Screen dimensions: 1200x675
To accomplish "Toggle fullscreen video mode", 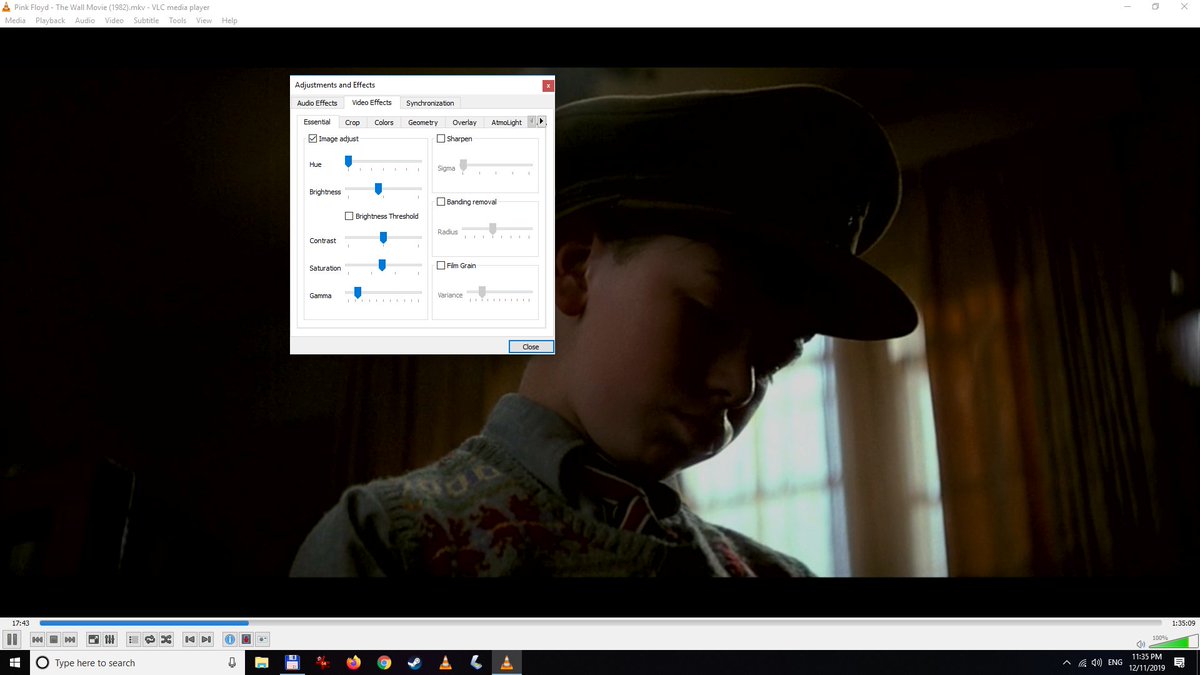I will [94, 639].
